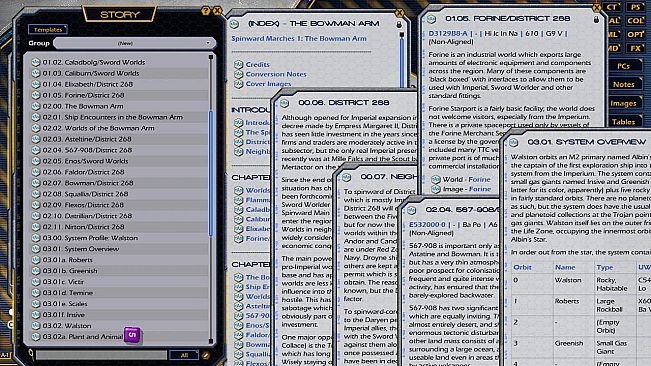Open the COL sidebar button
The image size is (651, 366).
click(x=636, y=20)
